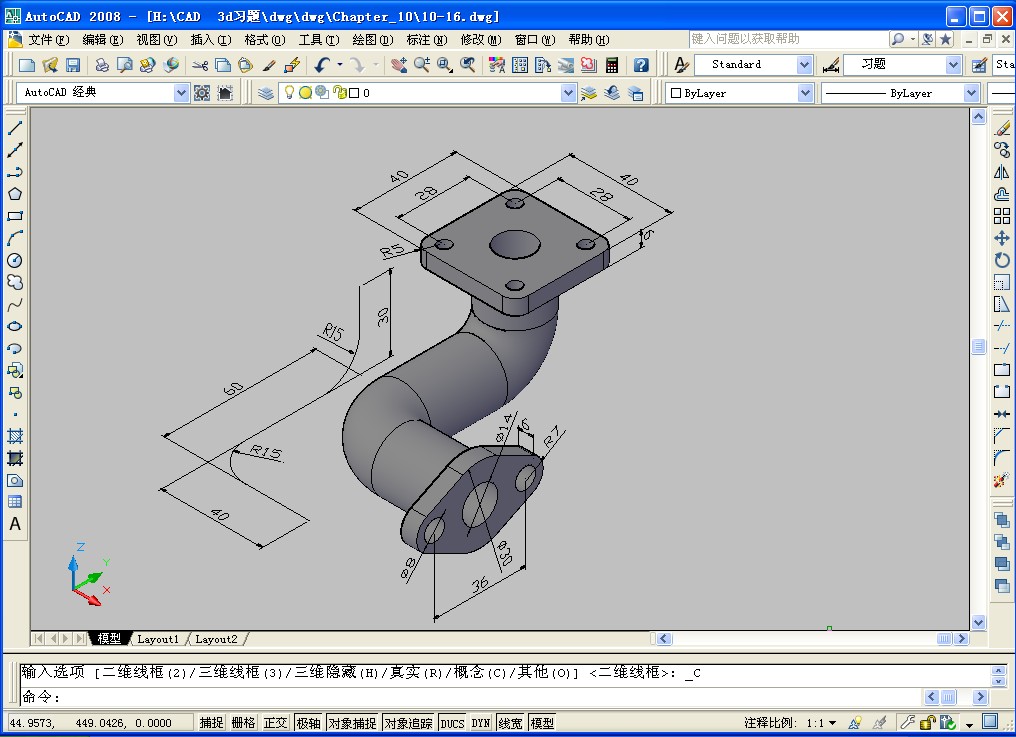Select the Hatch tool
This screenshot has height=737, width=1016.
[15, 436]
